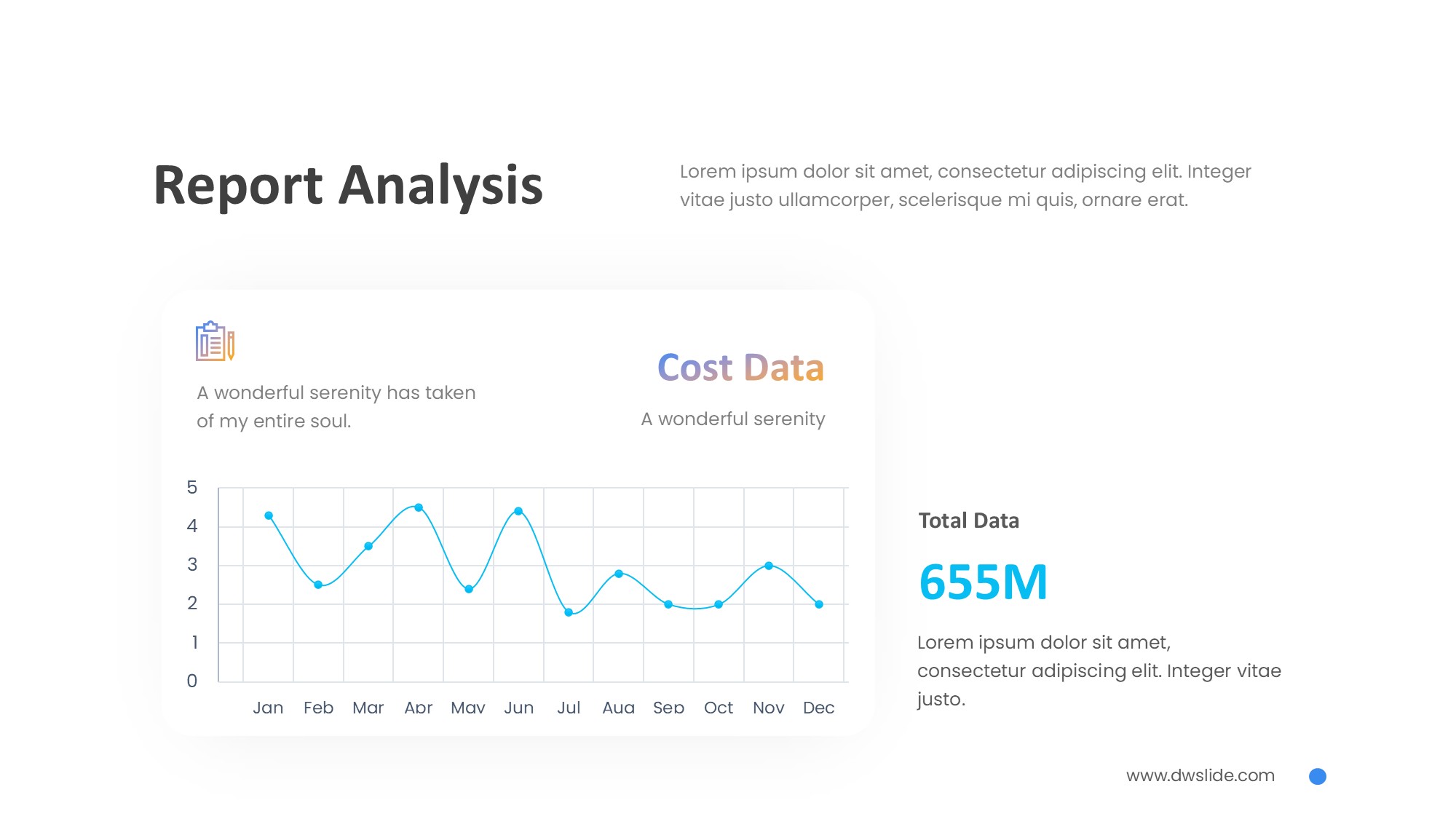Click the Feb data point

pyautogui.click(x=318, y=585)
